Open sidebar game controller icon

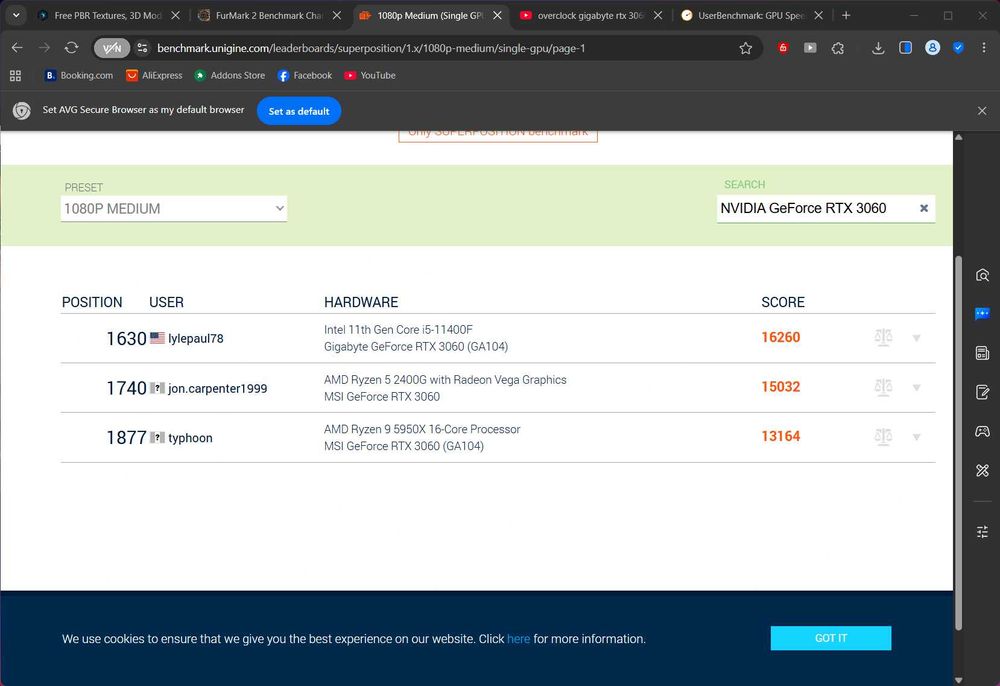[x=982, y=431]
